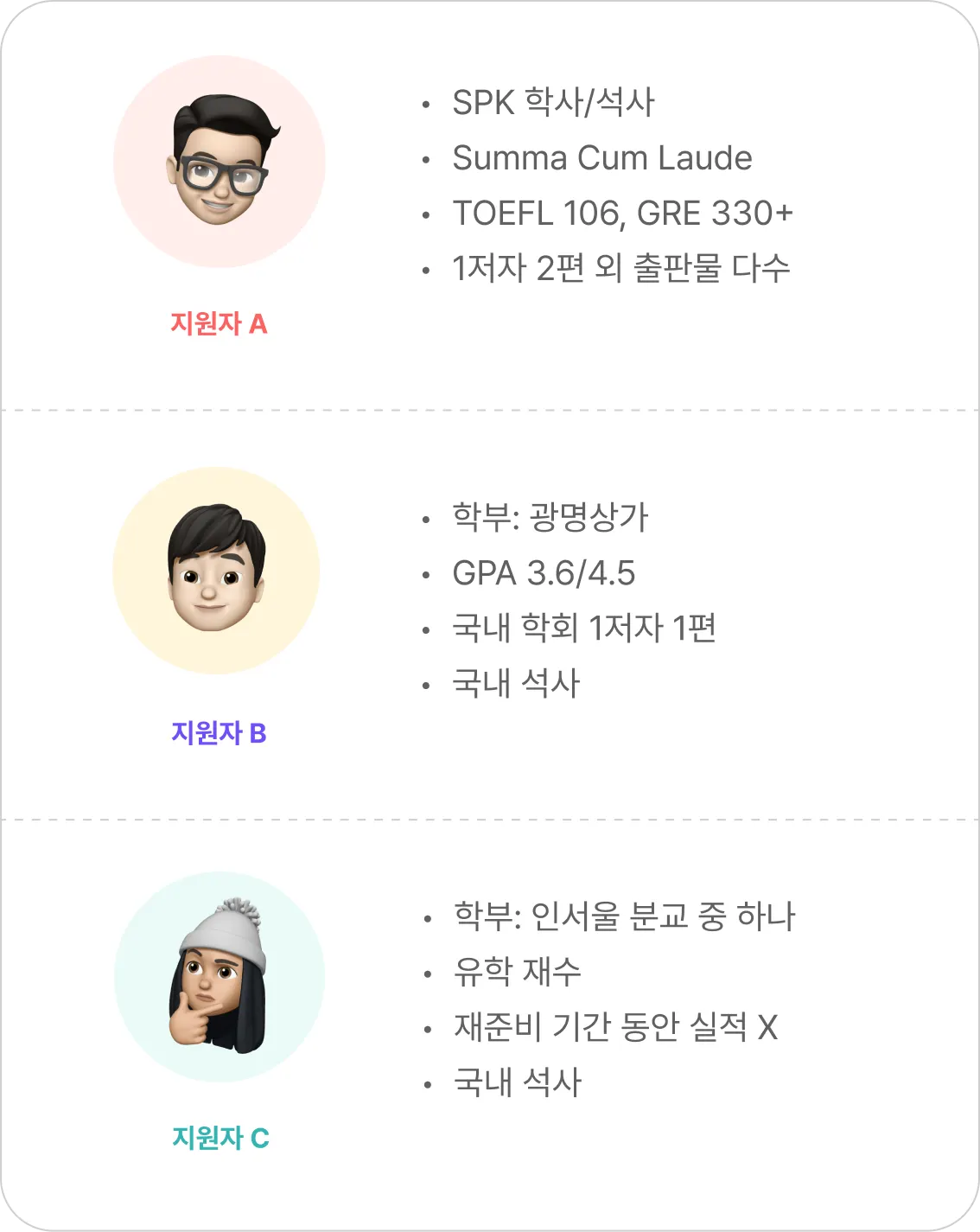Screen dimensions: 980x1232
Task: Click the 'Summa Cum Laude' line
Action: pyautogui.click(x=601, y=158)
